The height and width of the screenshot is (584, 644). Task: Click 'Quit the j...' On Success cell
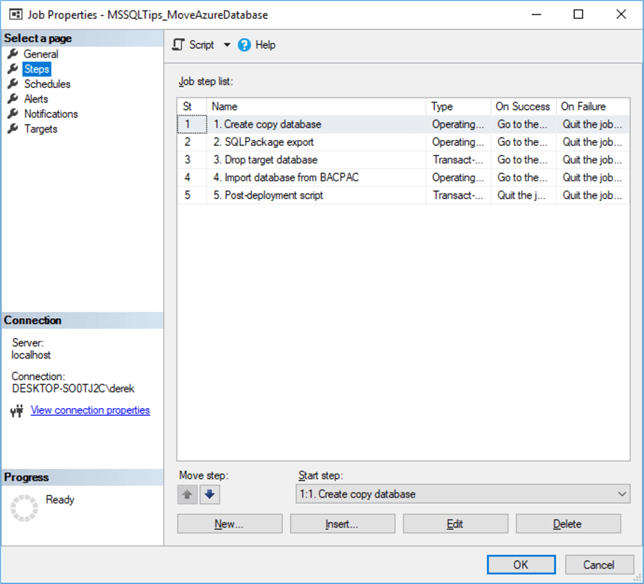point(524,195)
